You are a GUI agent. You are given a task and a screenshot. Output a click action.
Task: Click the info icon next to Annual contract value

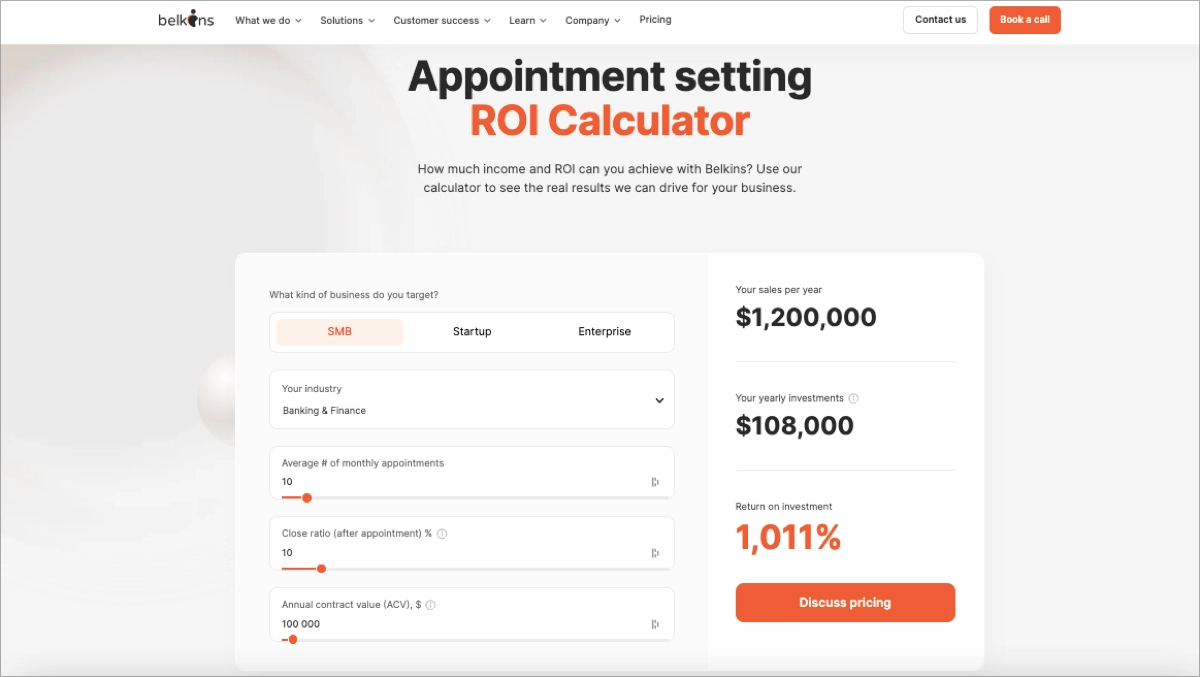pos(430,603)
